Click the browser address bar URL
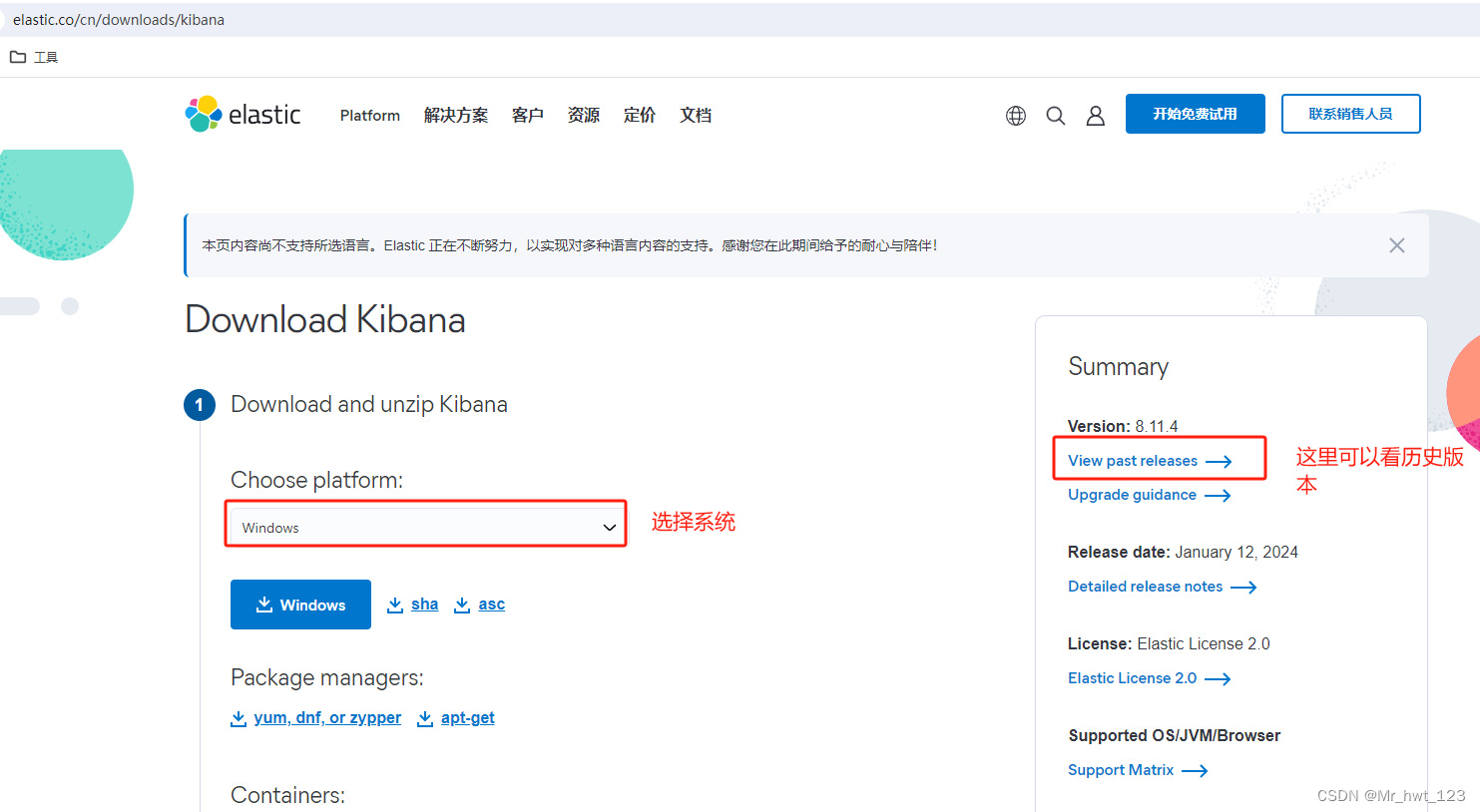 [119, 20]
